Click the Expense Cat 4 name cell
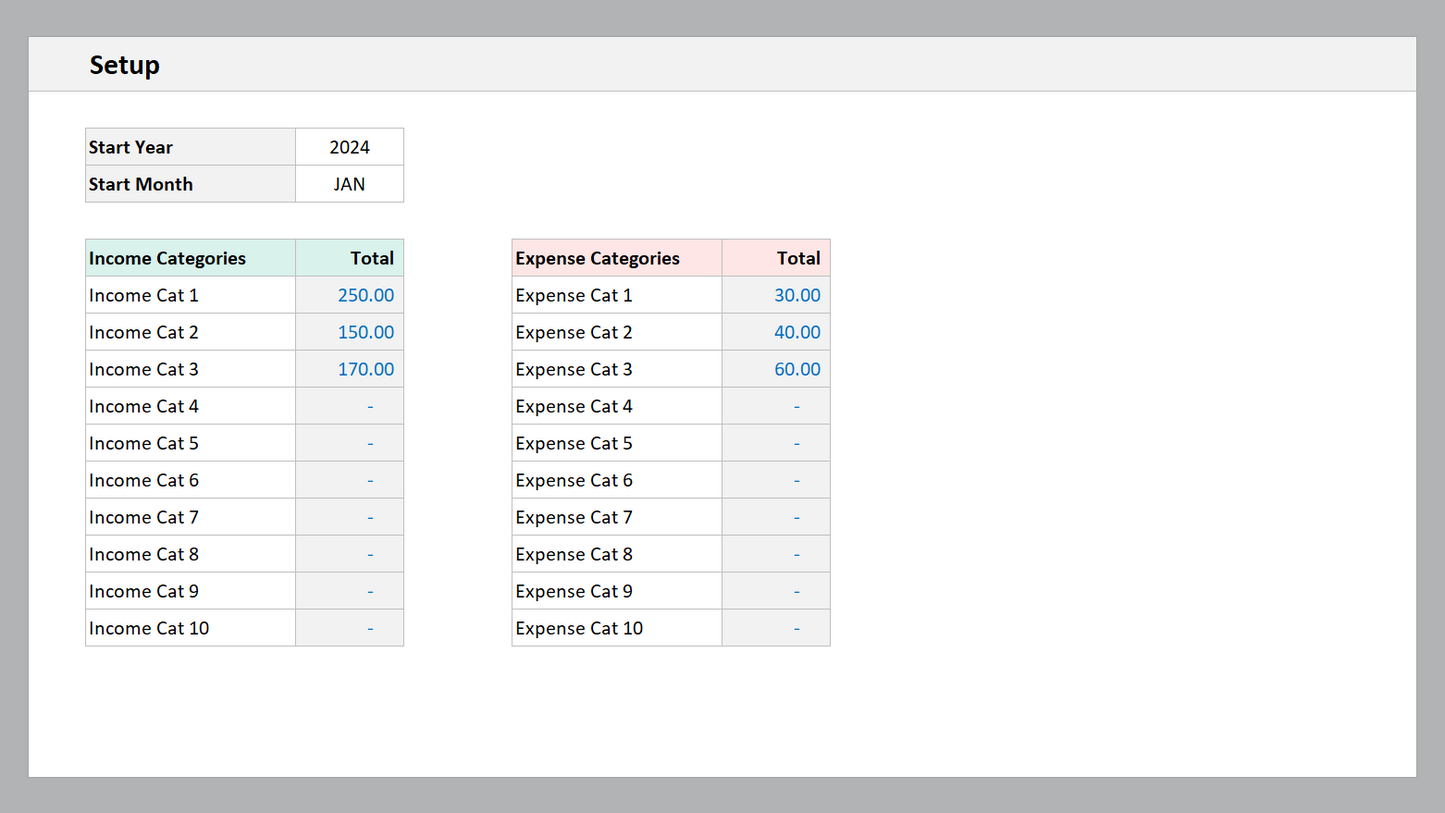 (x=616, y=406)
